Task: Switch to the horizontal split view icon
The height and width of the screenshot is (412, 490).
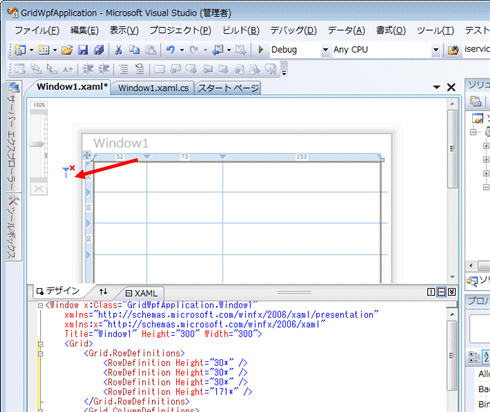Action: pyautogui.click(x=441, y=292)
